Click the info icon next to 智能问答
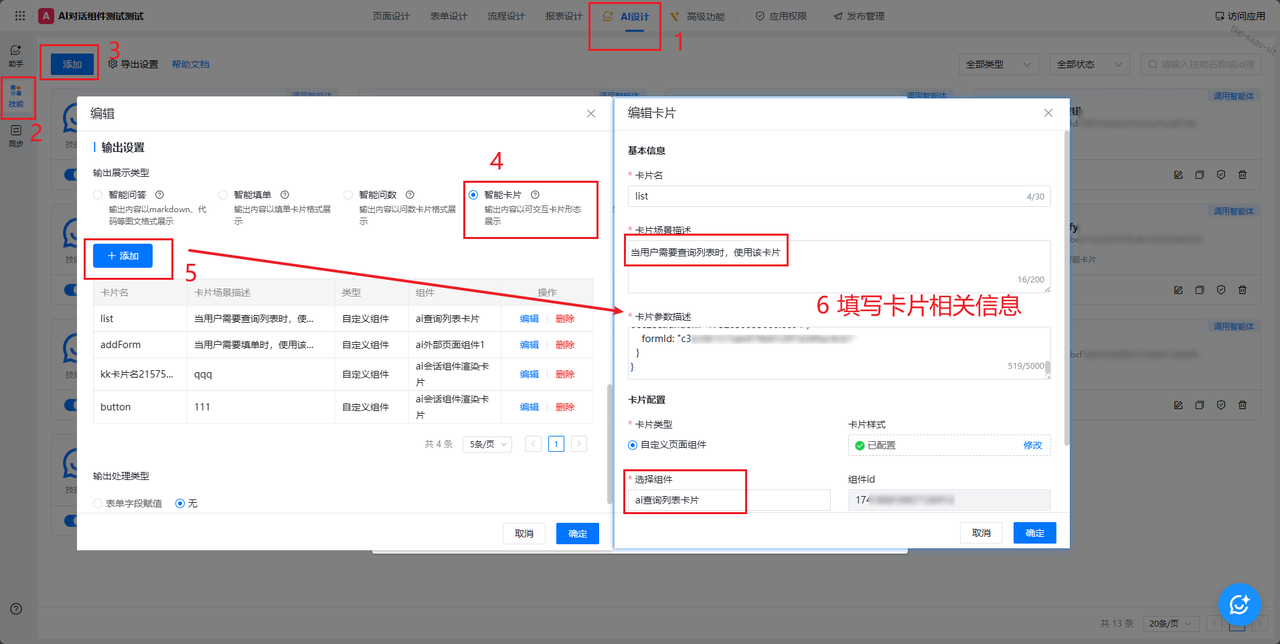1280x644 pixels. click(160, 195)
